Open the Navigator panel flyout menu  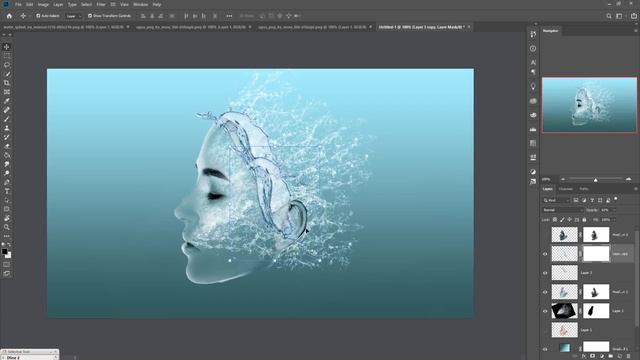(636, 31)
